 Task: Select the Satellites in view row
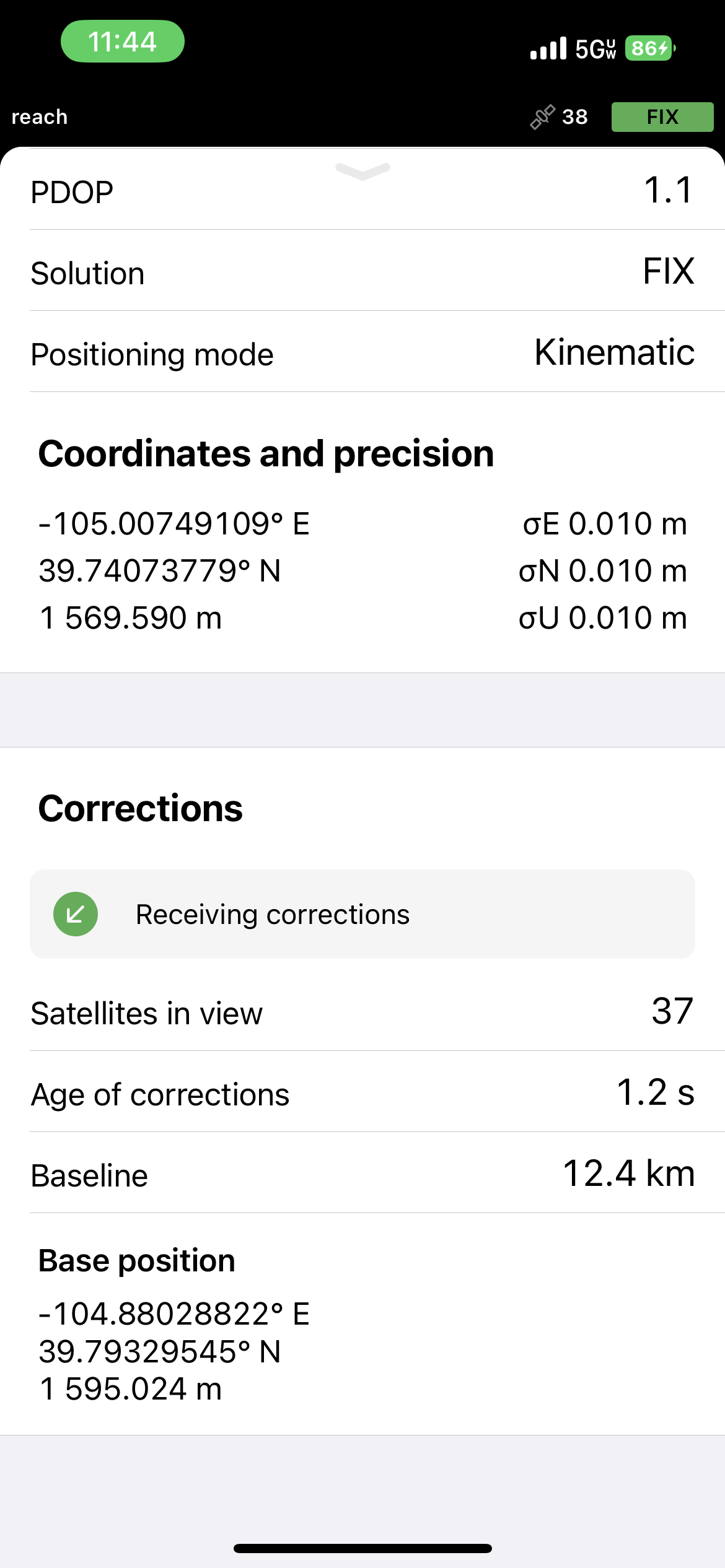click(362, 1013)
